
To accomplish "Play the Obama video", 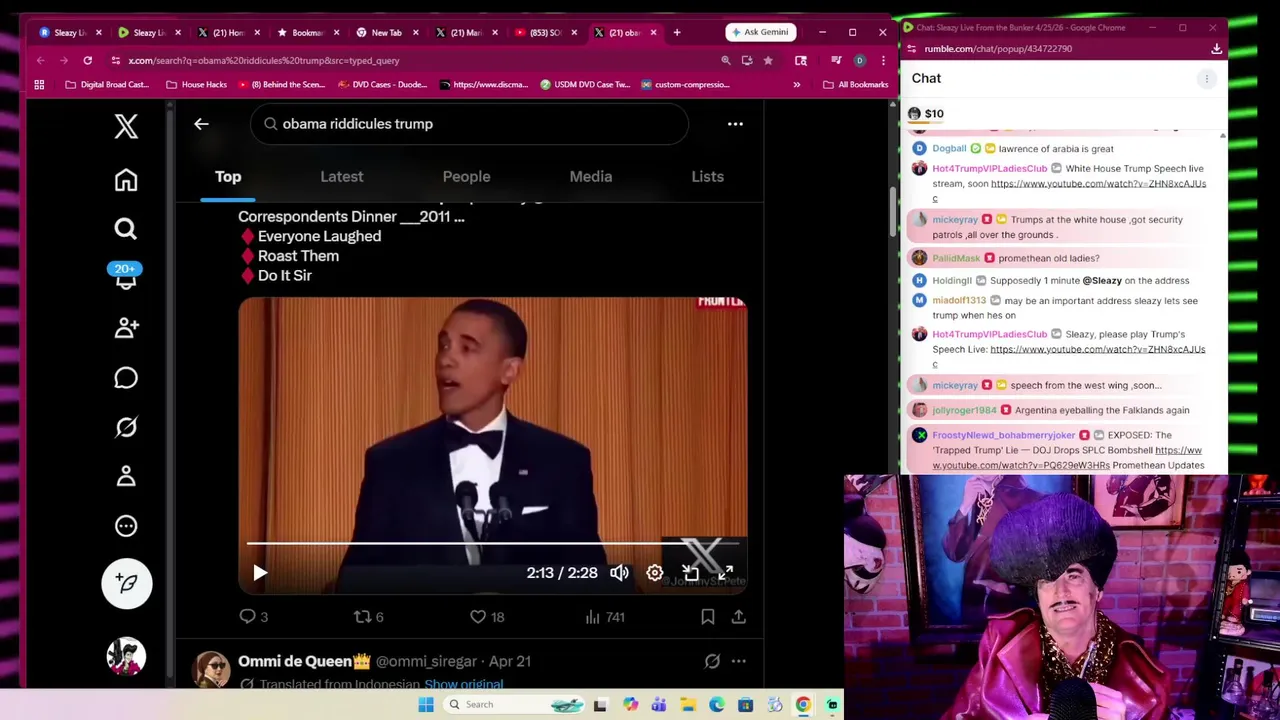I will click(x=259, y=573).
